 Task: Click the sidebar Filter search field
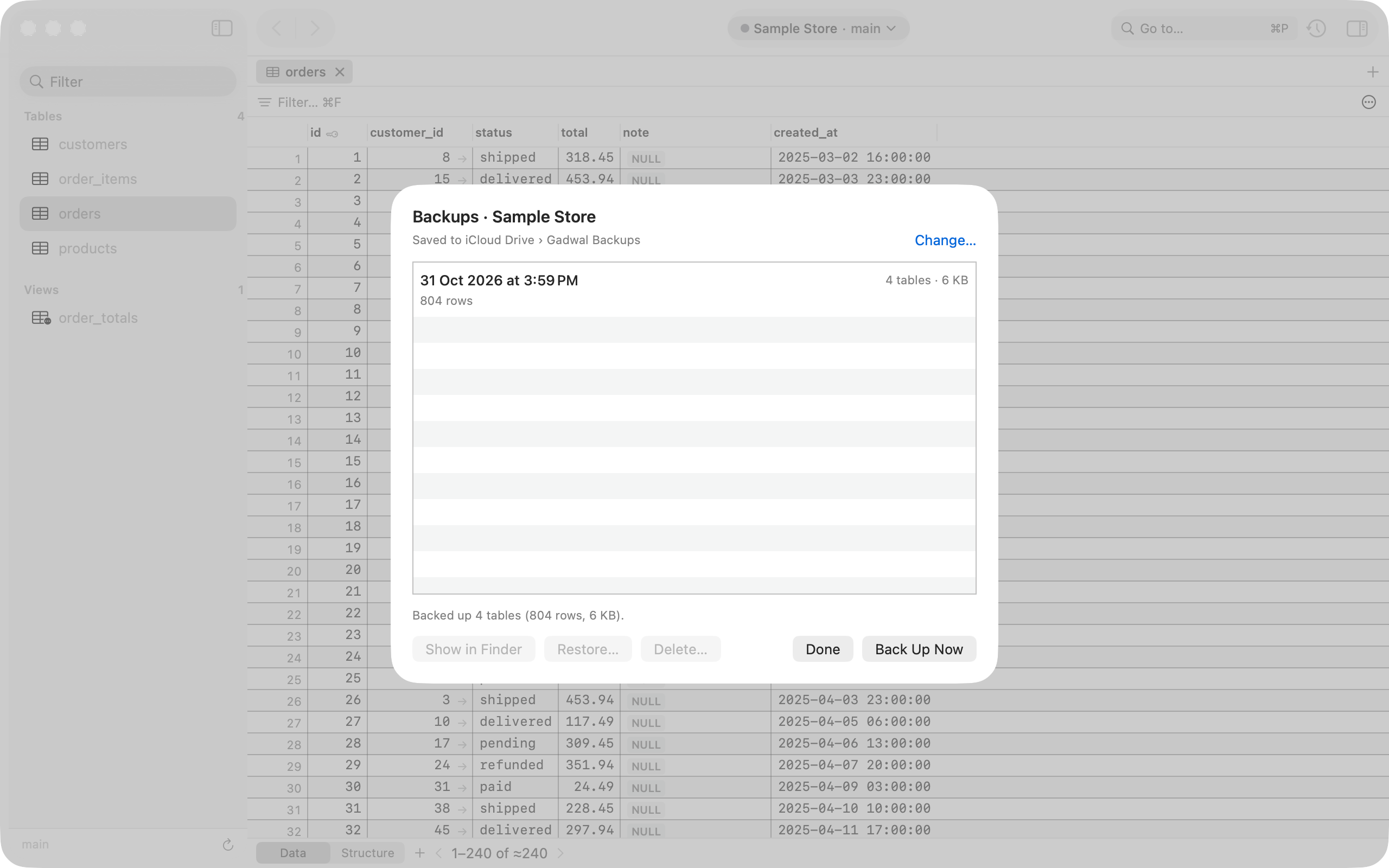coord(128,81)
